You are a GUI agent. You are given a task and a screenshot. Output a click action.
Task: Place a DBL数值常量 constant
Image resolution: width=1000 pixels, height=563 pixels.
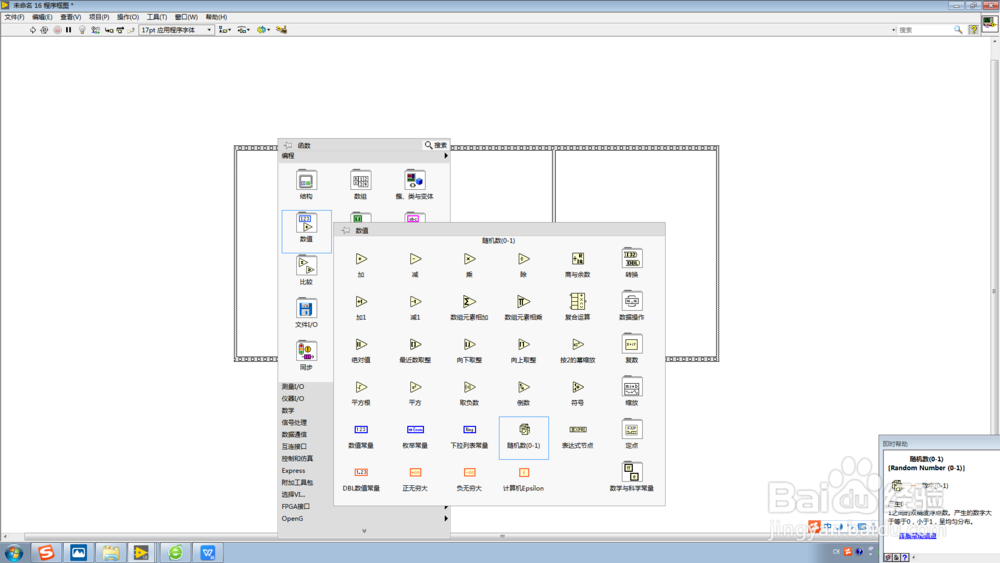tap(361, 472)
